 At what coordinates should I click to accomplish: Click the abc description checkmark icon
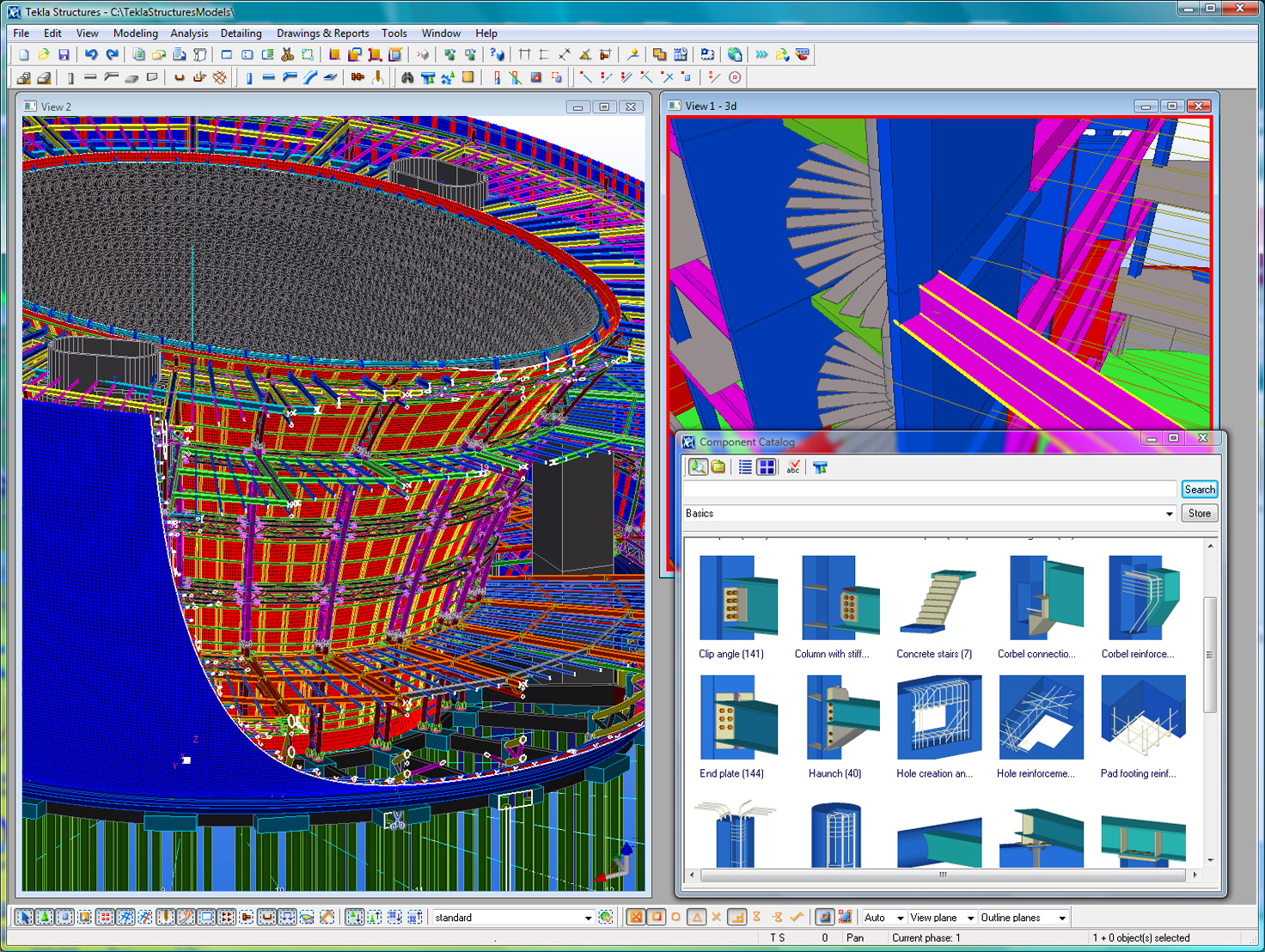(793, 467)
